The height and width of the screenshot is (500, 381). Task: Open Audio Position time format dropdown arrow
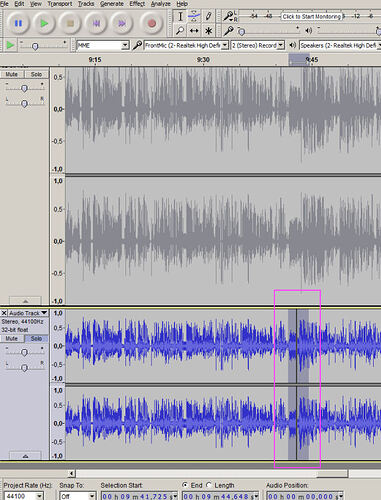[x=341, y=496]
